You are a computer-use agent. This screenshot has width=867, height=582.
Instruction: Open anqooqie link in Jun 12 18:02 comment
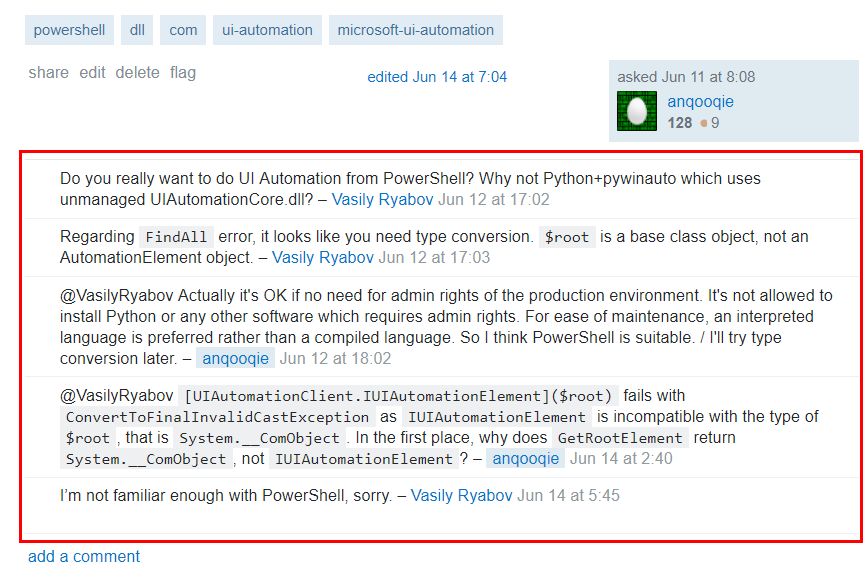[235, 358]
